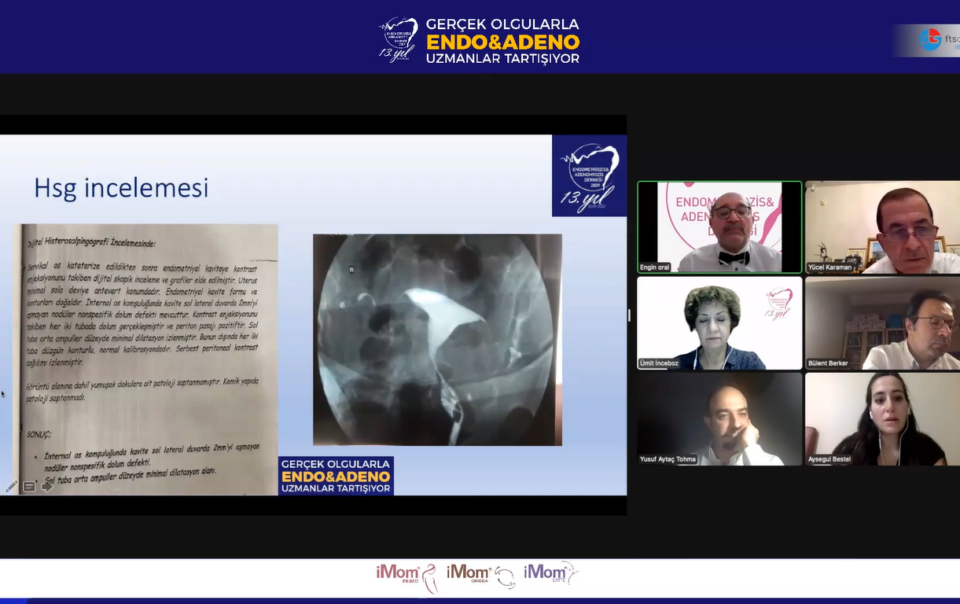Click the 'Hsg incelemesi' slide title
The height and width of the screenshot is (604, 960).
121,188
